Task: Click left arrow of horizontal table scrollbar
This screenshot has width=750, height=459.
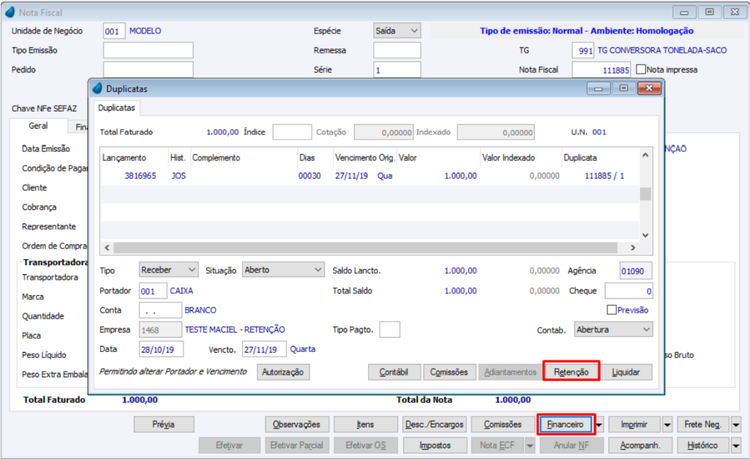Action: click(107, 248)
